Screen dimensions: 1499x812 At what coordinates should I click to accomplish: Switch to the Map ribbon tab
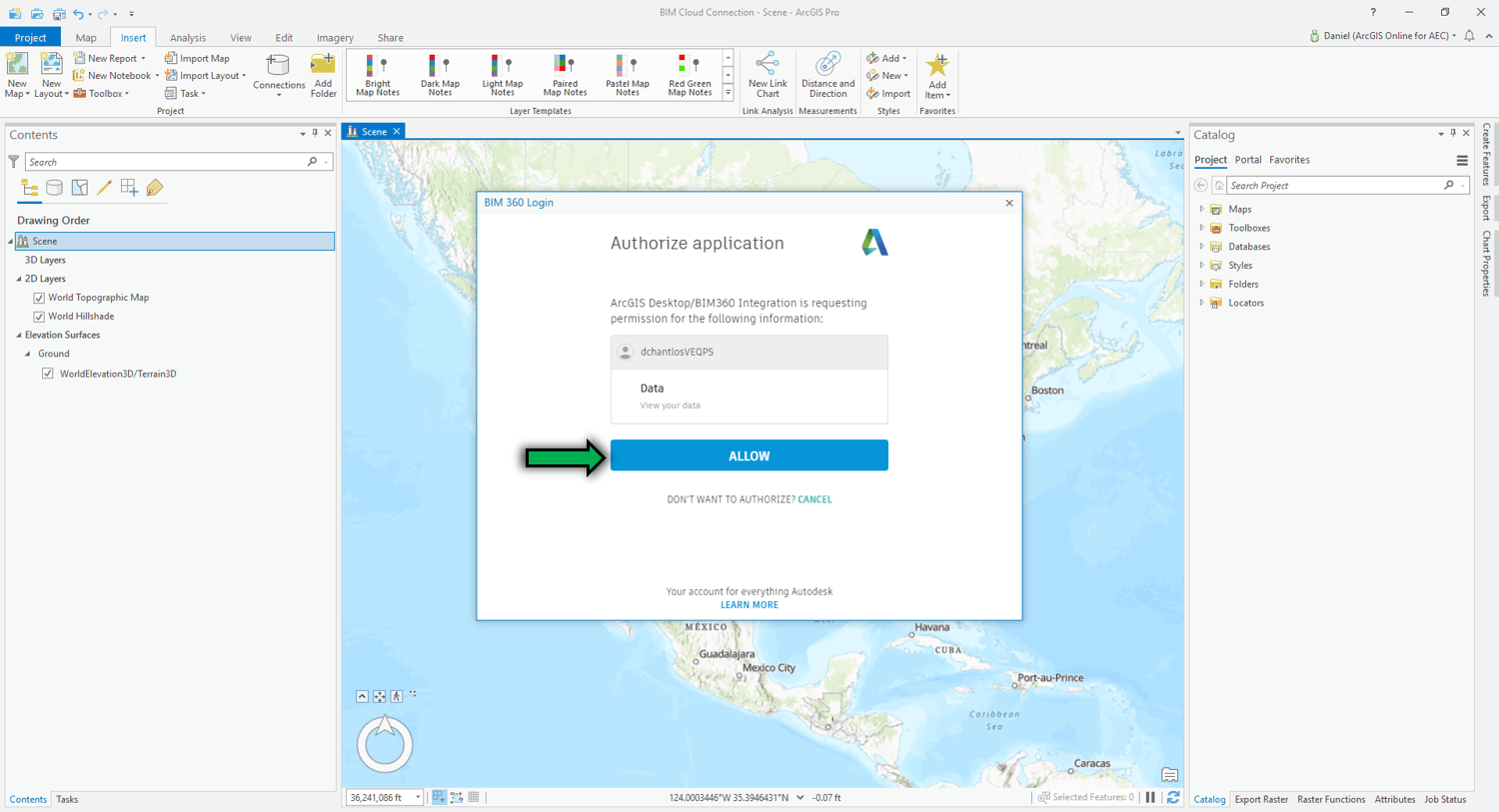tap(86, 38)
